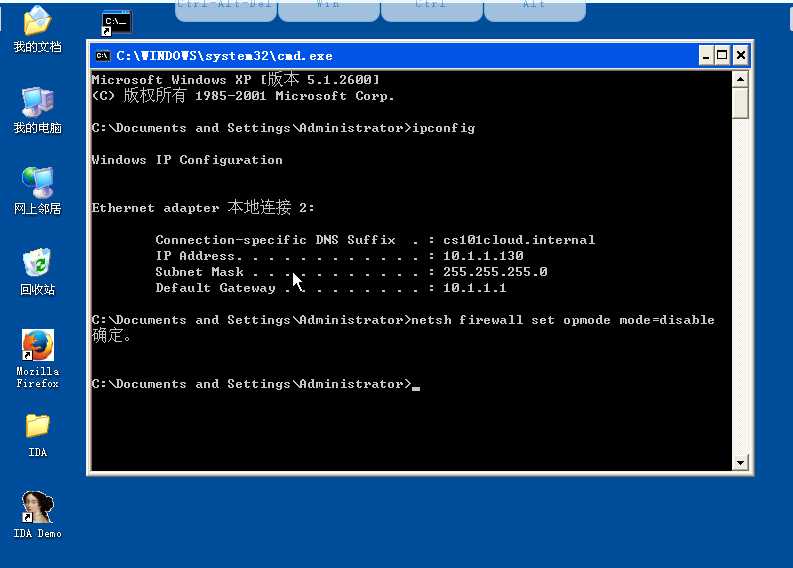Click the cmd.exe window title bar text
793x568 pixels.
point(225,56)
